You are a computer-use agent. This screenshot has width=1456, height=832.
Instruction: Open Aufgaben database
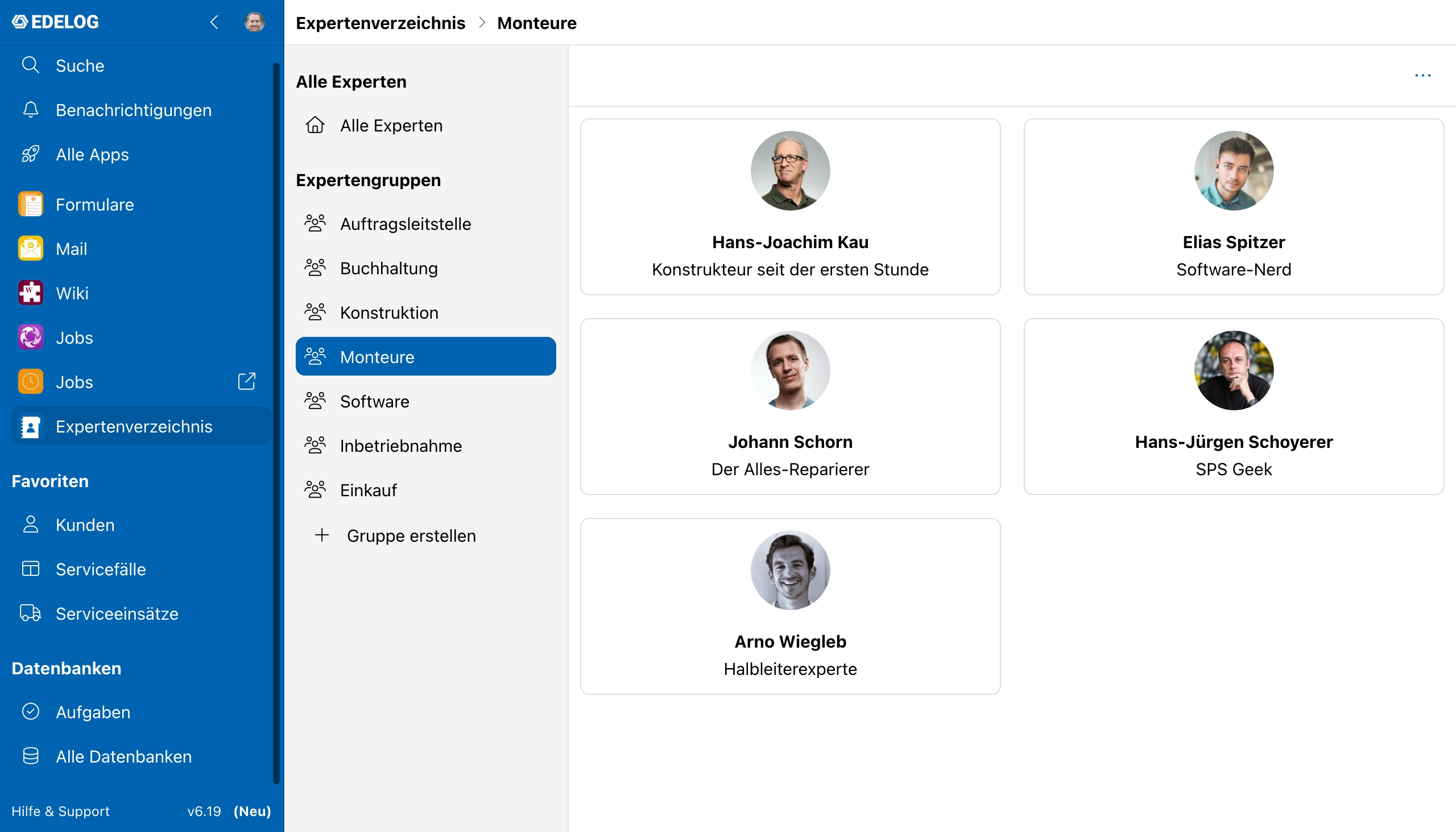tap(142, 712)
